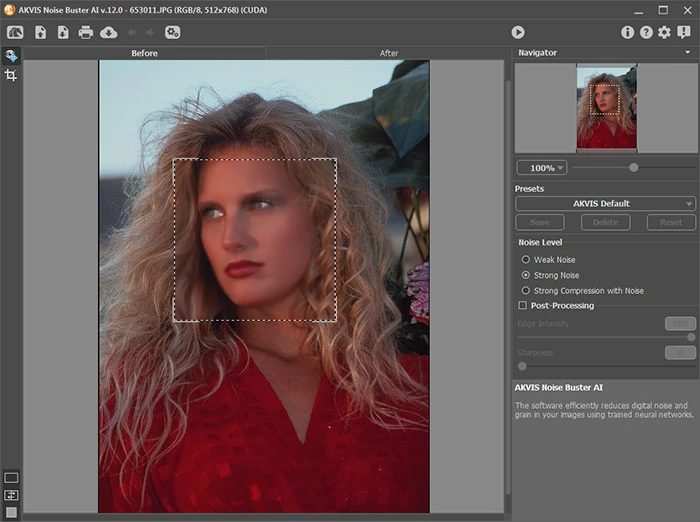Click the Open Image file icon
The width and height of the screenshot is (700, 522).
(40, 32)
